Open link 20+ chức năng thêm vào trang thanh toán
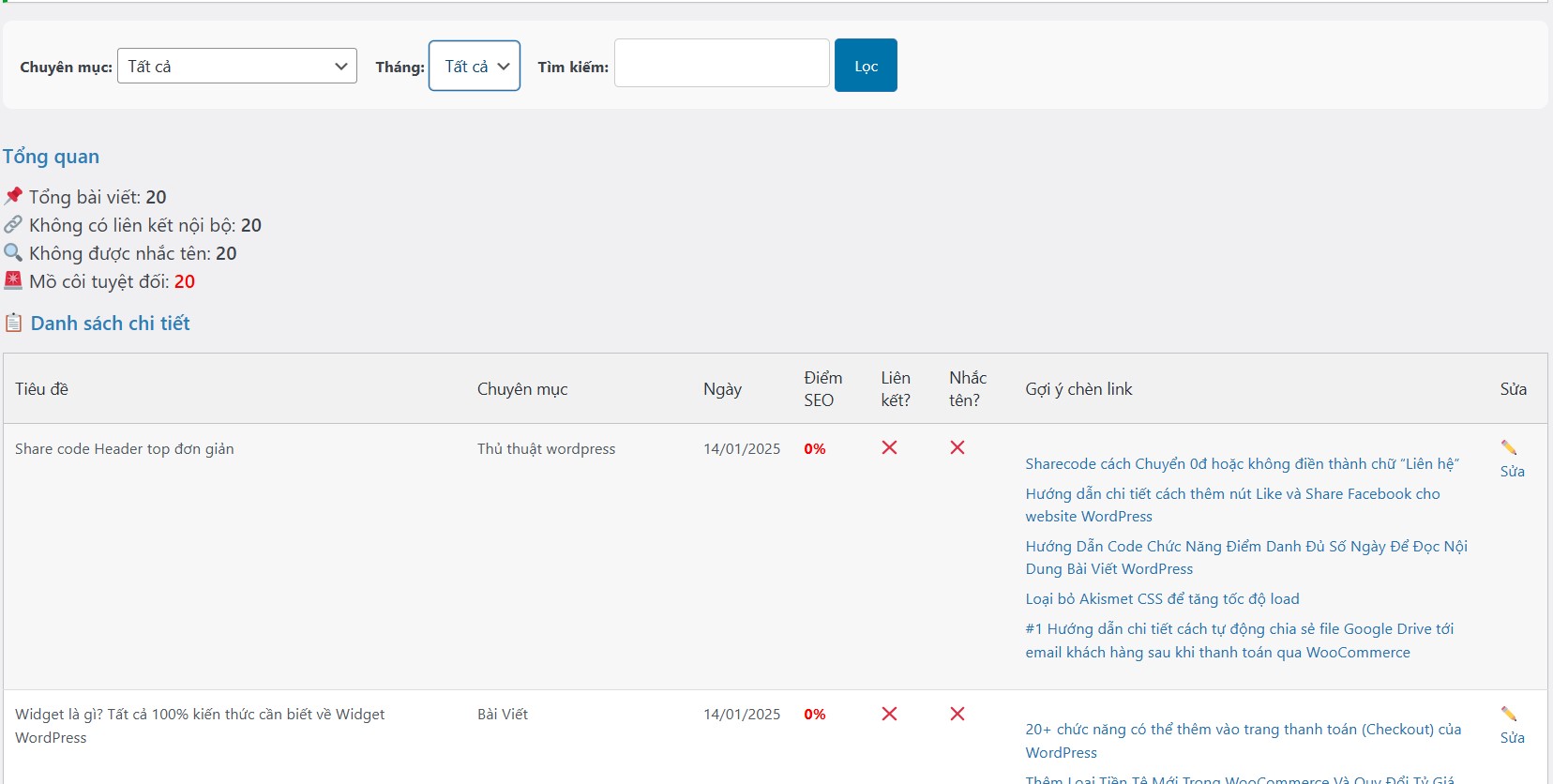 pos(1243,741)
